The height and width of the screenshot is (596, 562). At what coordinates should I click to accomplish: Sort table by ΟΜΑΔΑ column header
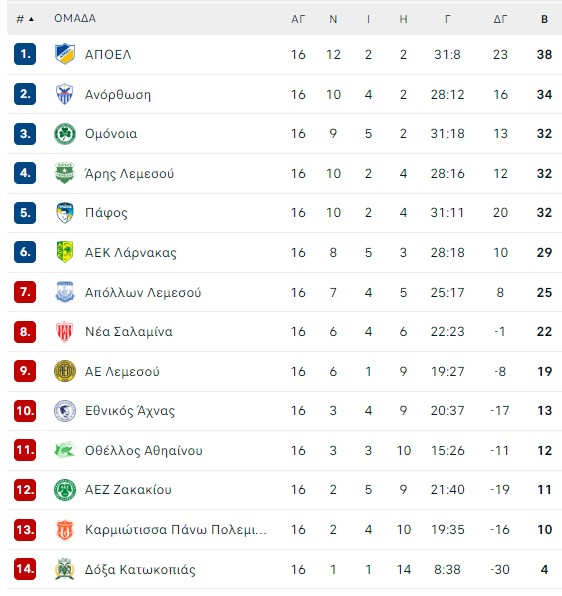[x=75, y=18]
